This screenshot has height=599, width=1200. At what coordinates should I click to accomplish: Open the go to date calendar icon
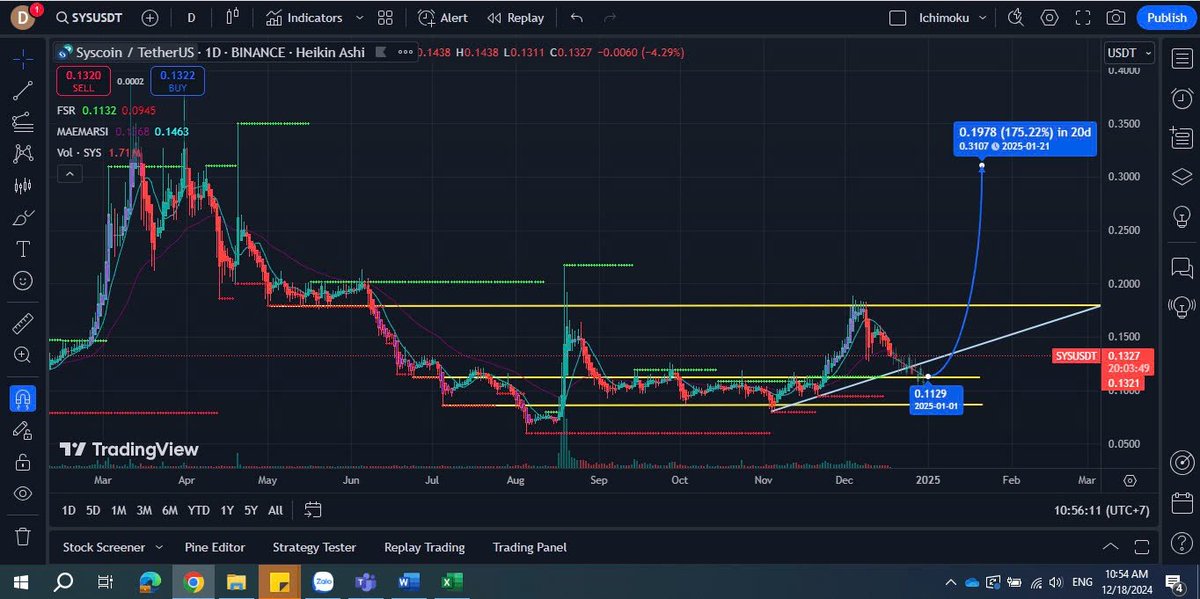click(x=312, y=510)
